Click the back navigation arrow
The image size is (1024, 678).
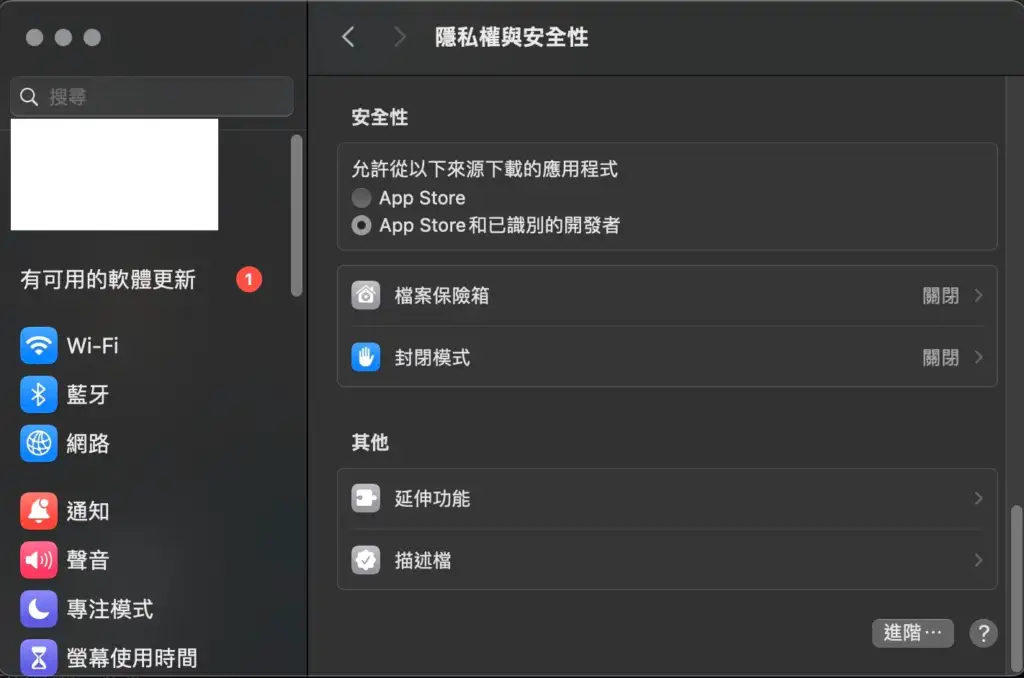[348, 36]
